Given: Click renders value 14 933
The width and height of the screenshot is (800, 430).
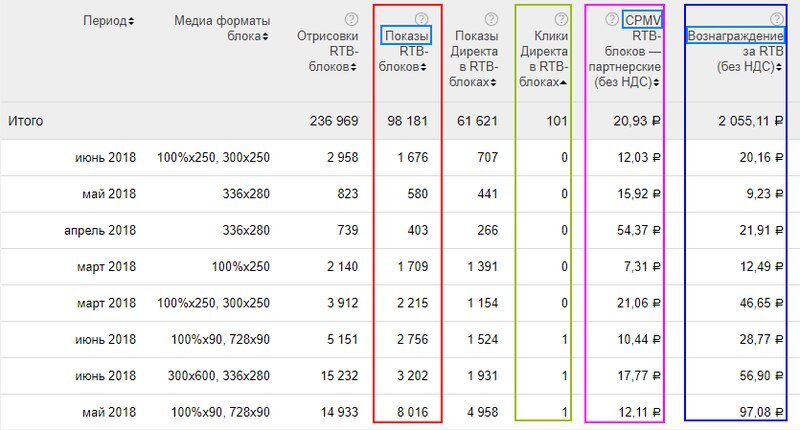Looking at the screenshot, I should pyautogui.click(x=340, y=412).
